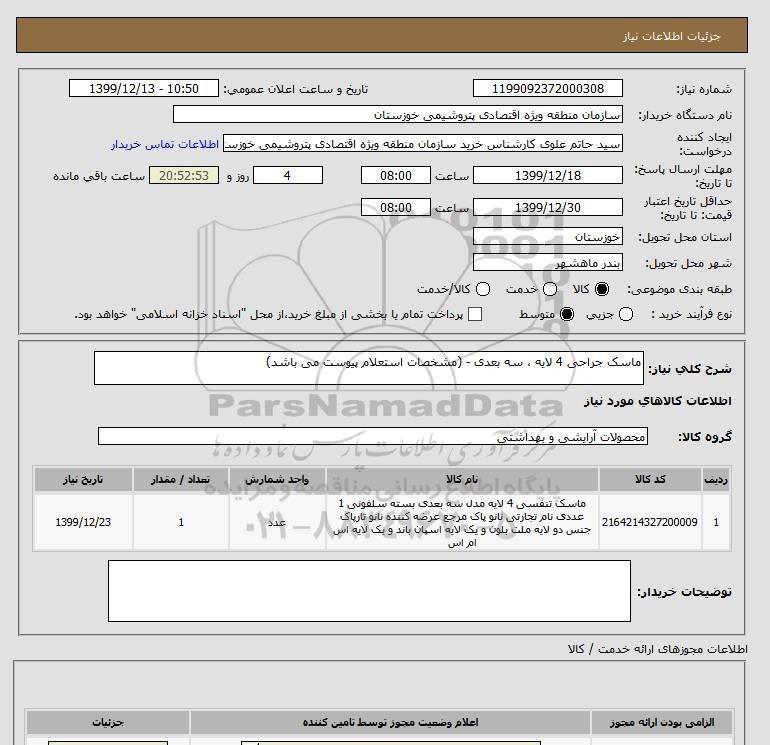Click the نام کالا column header
The height and width of the screenshot is (745, 770).
pyautogui.click(x=462, y=479)
